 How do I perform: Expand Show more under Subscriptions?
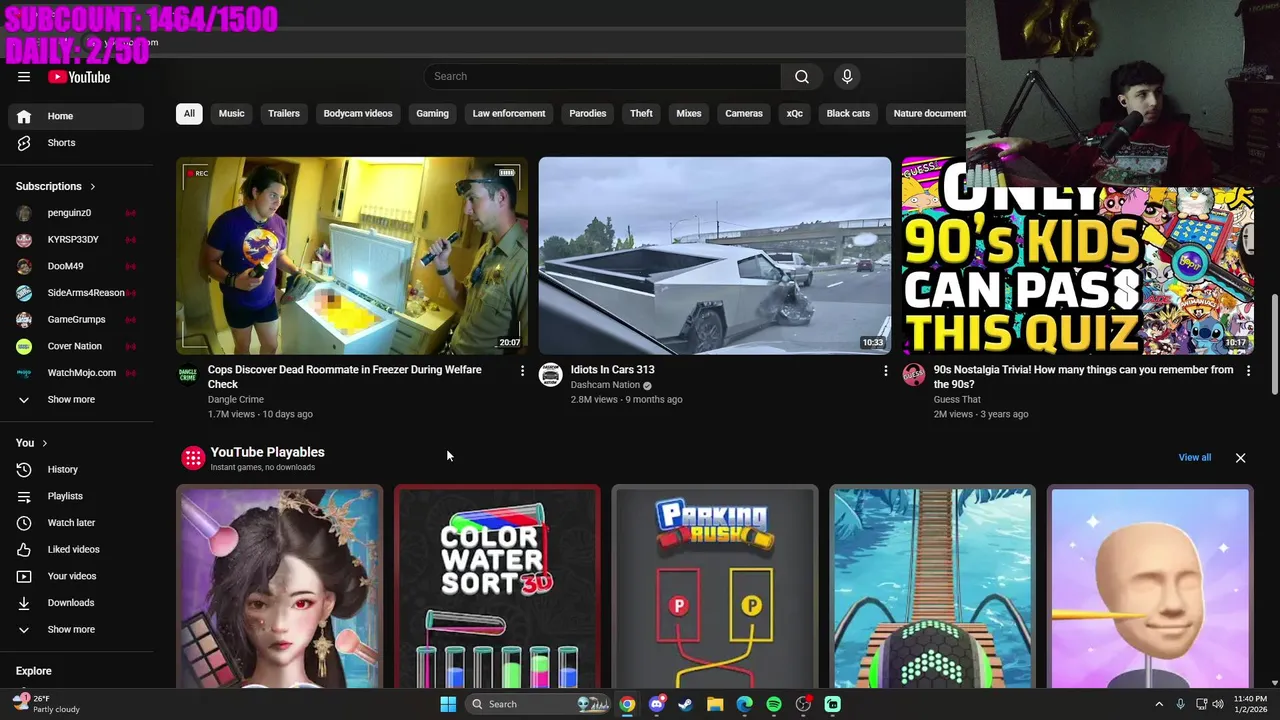click(x=76, y=400)
